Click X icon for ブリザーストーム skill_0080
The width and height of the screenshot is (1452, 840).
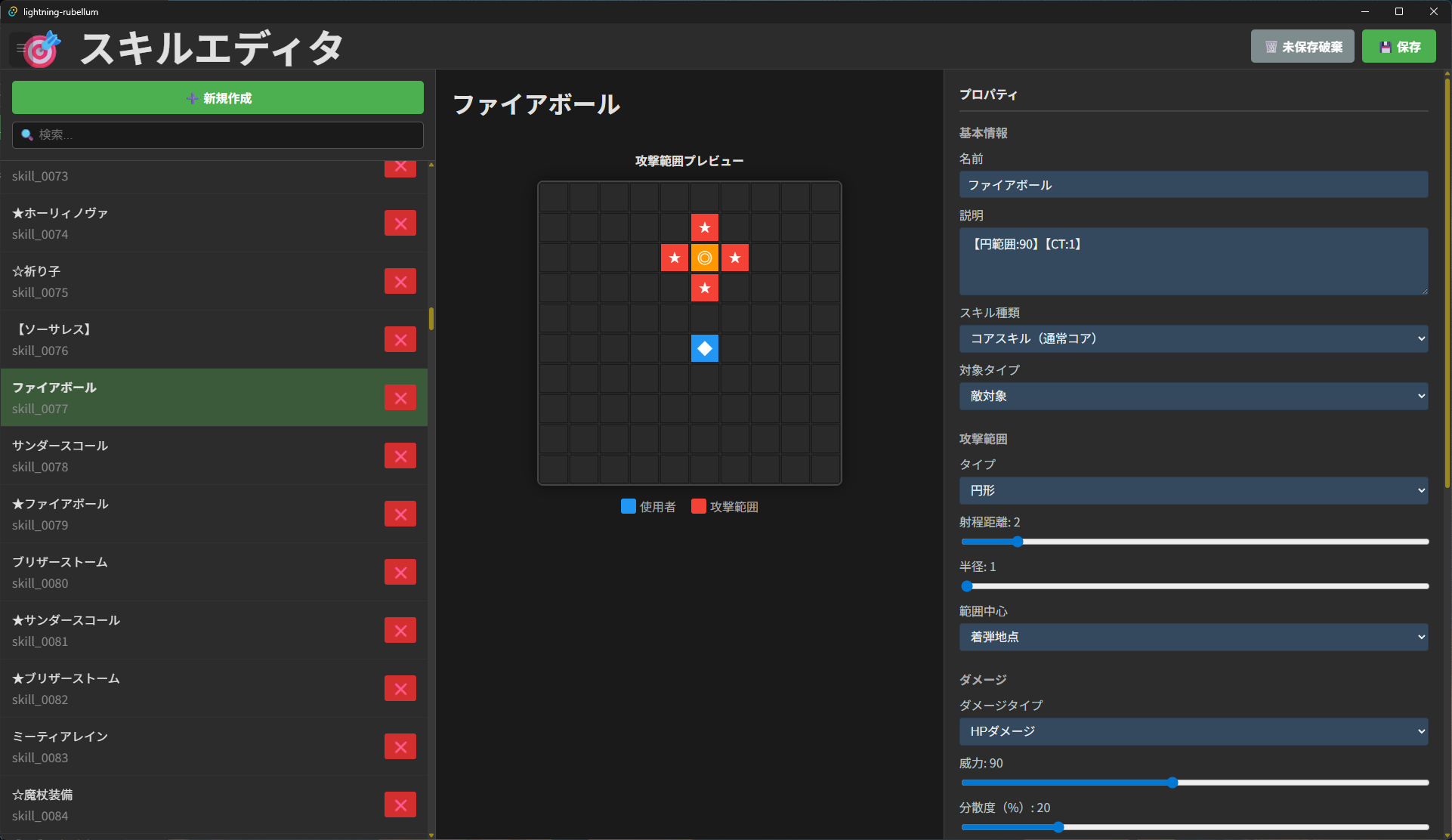400,573
